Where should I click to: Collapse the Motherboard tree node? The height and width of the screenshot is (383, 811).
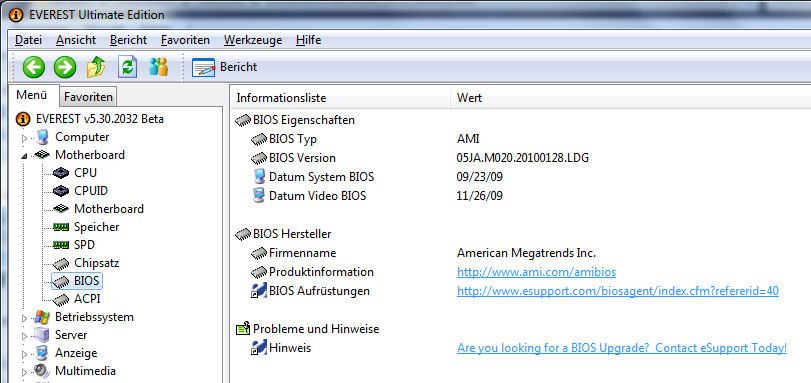pos(24,156)
